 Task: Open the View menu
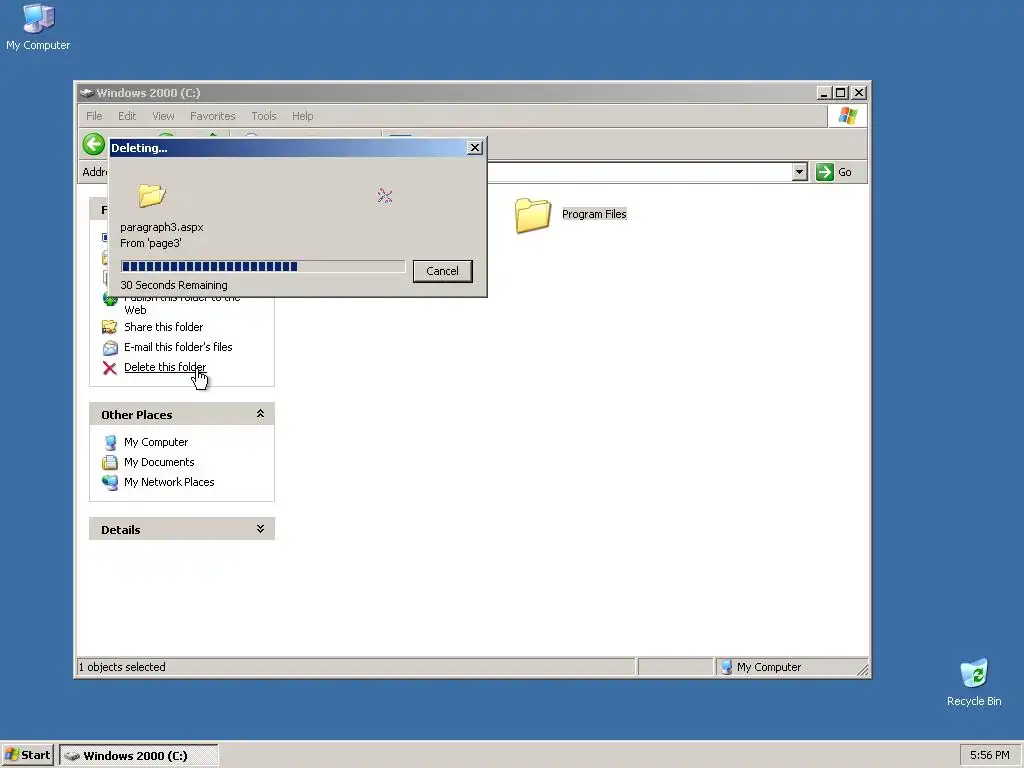point(163,116)
